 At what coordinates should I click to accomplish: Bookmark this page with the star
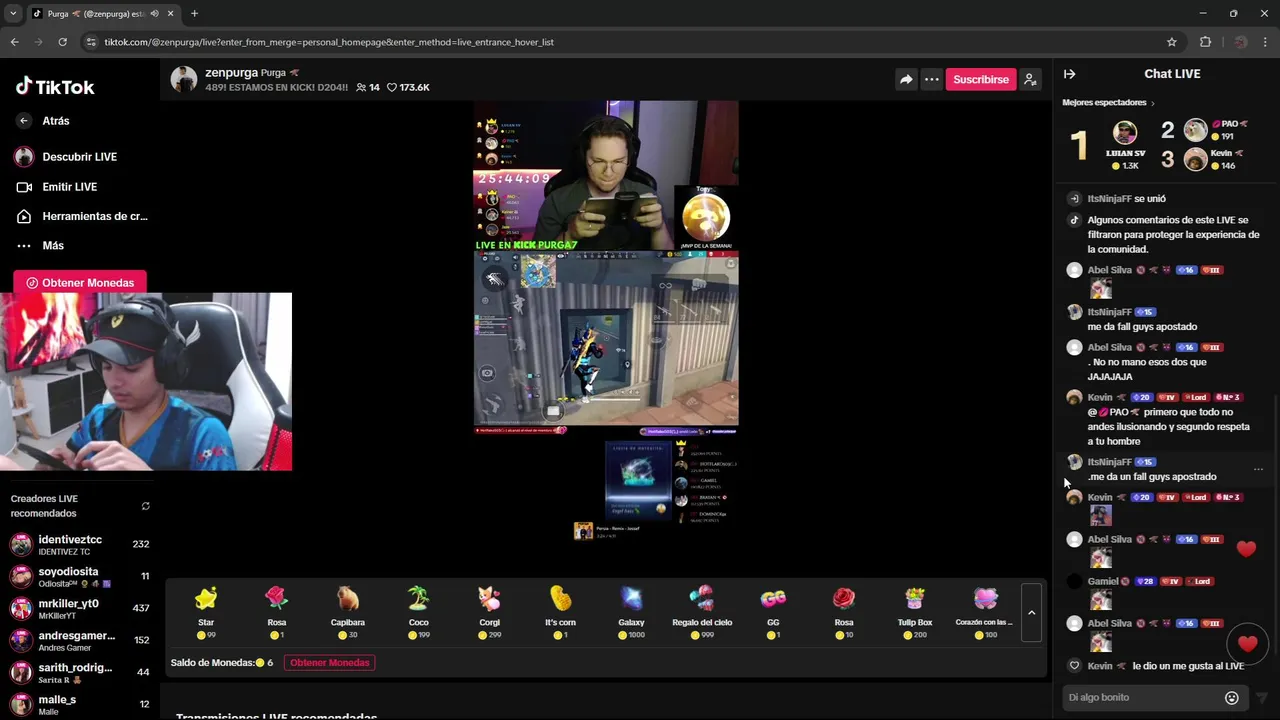(x=1172, y=42)
